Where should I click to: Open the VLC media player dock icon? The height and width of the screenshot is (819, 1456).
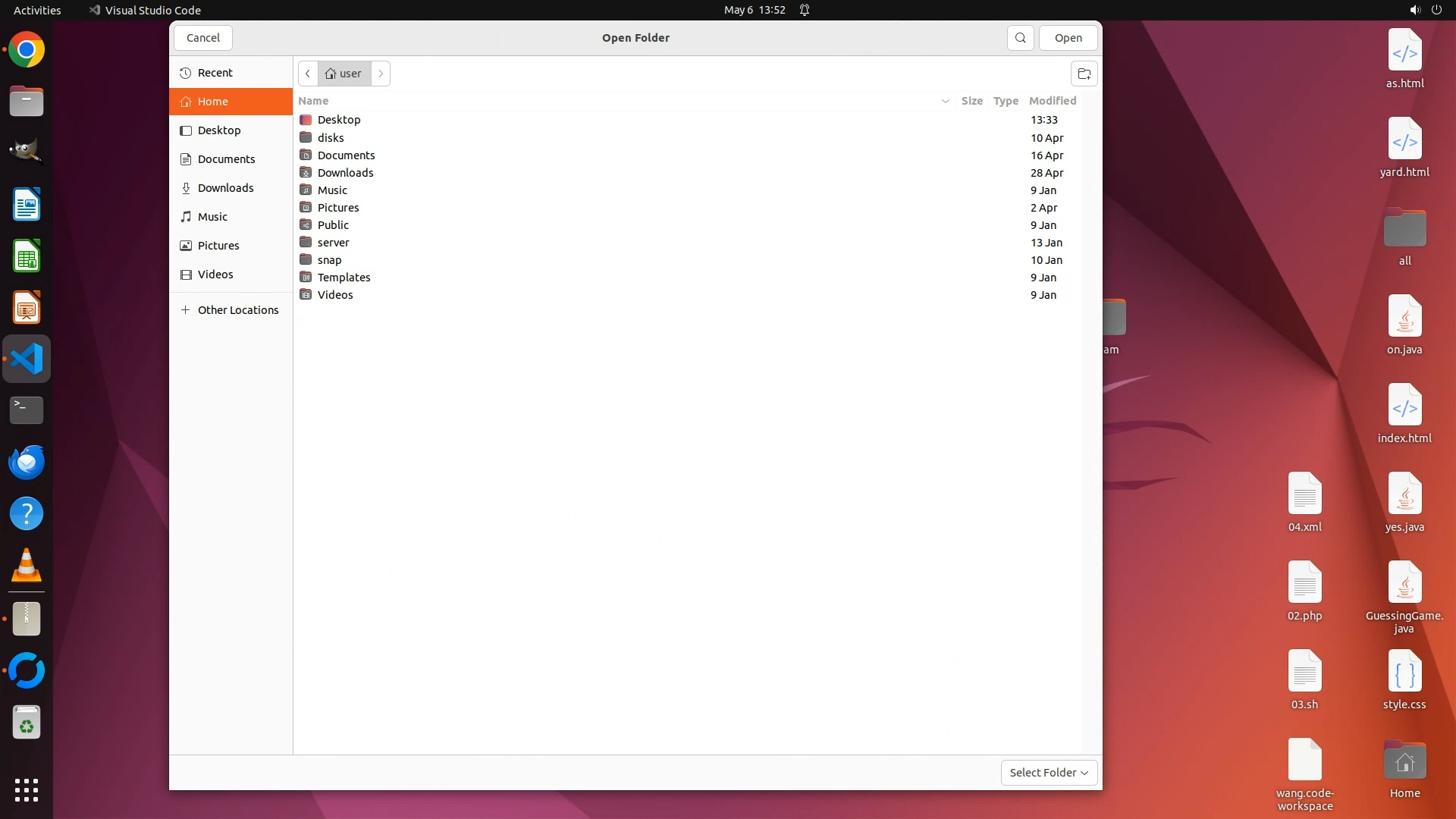point(27,566)
